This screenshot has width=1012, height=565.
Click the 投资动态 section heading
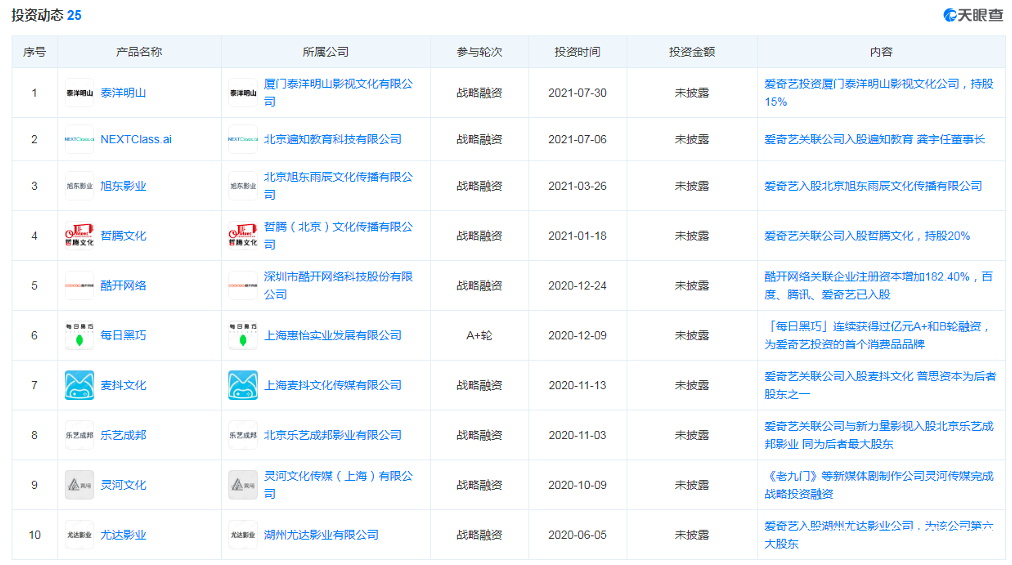[39, 15]
